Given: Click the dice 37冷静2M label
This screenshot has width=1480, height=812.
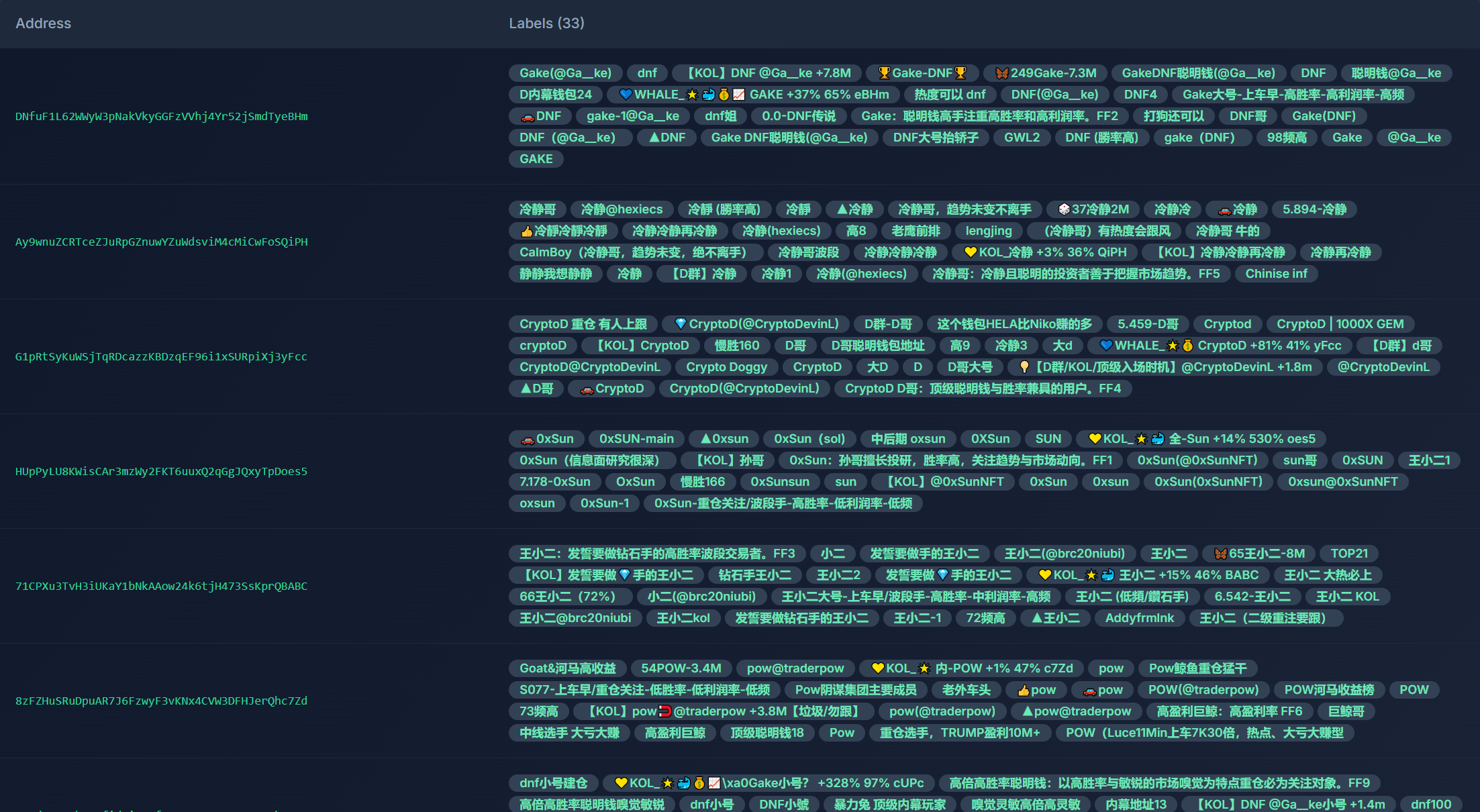Looking at the screenshot, I should pyautogui.click(x=1093, y=209).
